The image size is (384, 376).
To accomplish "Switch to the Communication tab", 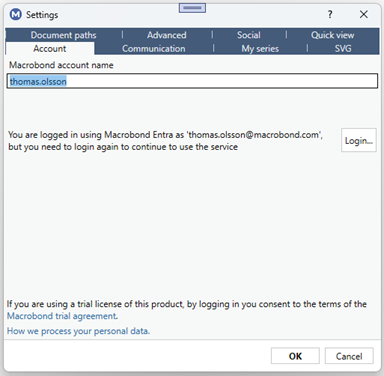I will 153,49.
